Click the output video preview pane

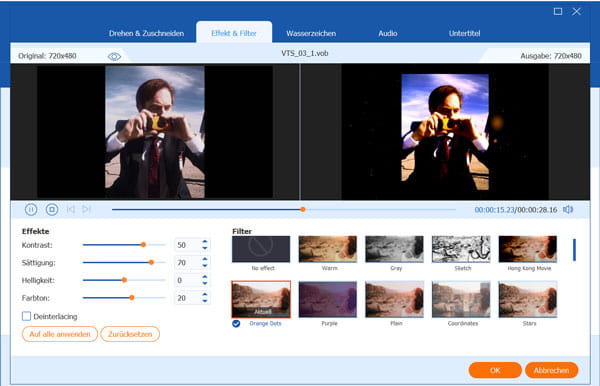coord(445,132)
